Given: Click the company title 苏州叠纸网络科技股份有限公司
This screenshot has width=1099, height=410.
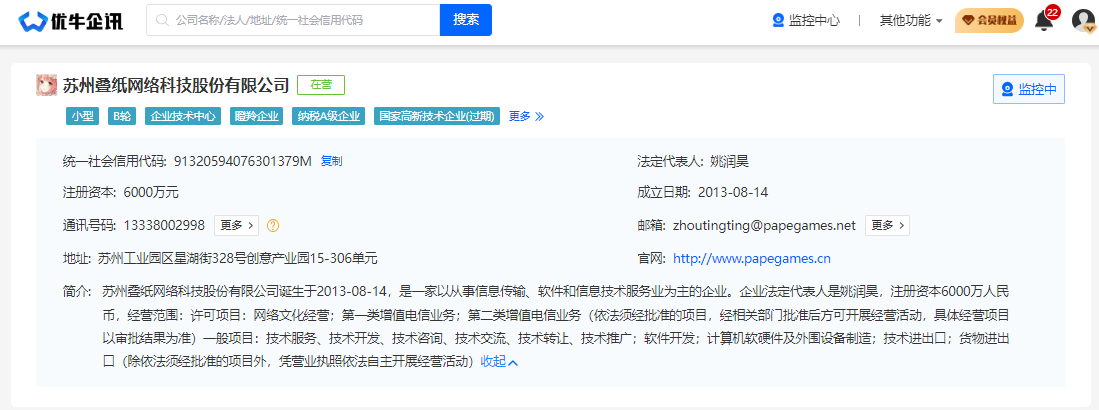Looking at the screenshot, I should (176, 86).
